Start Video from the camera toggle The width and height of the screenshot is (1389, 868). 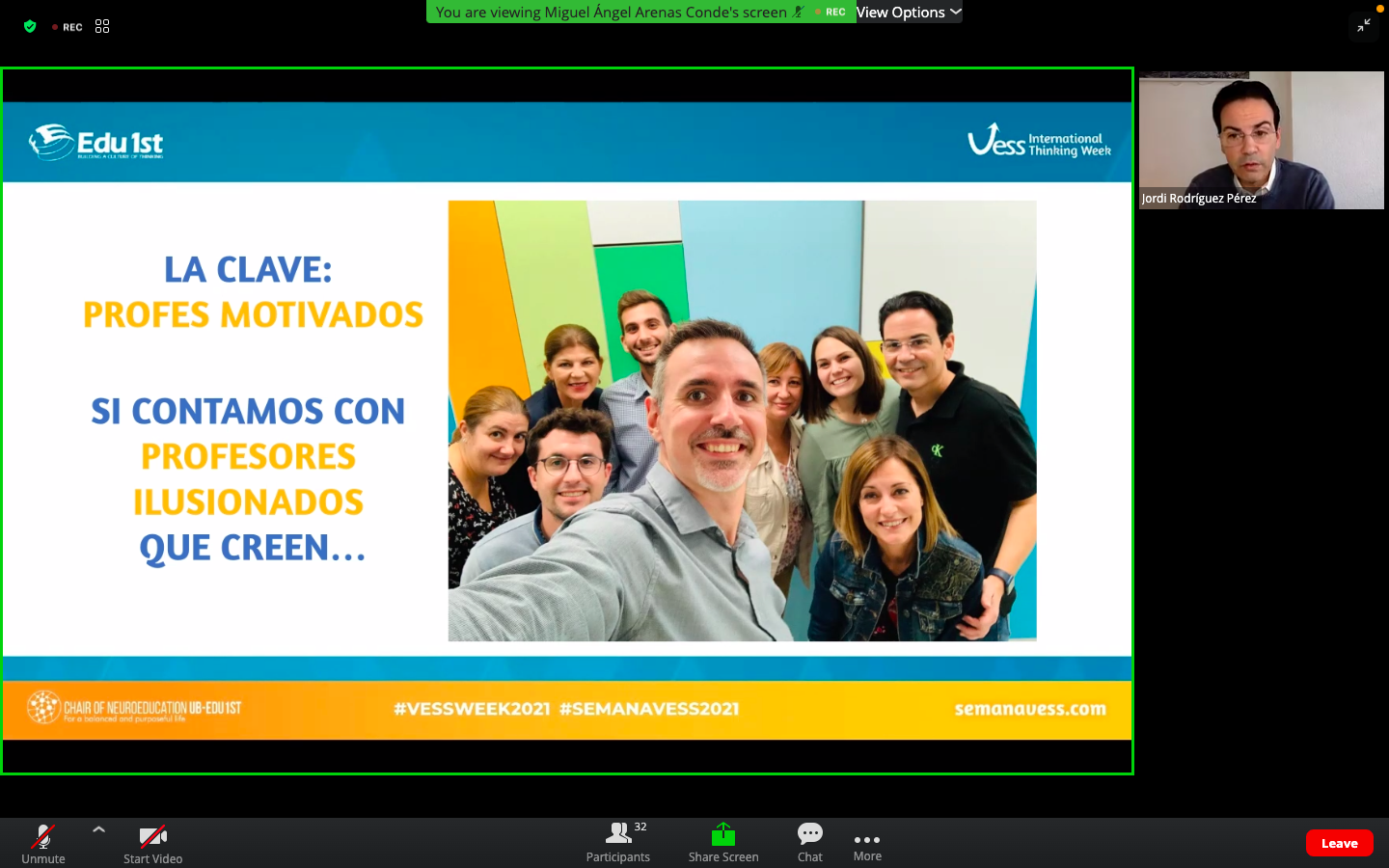click(x=152, y=842)
